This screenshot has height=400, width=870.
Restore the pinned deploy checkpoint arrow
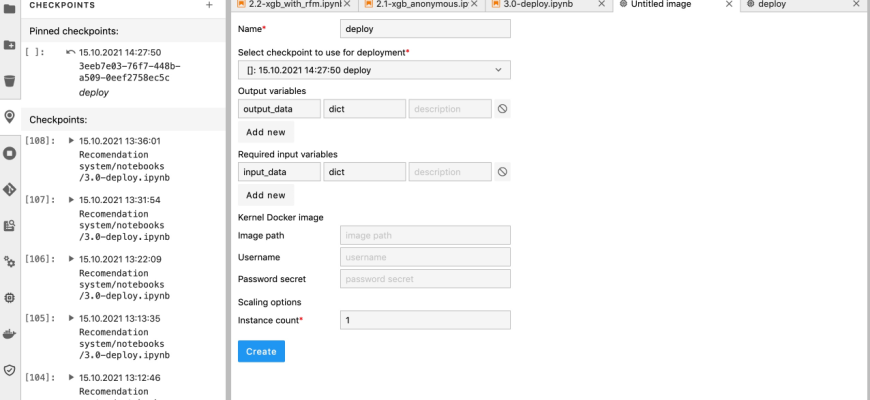(x=69, y=52)
